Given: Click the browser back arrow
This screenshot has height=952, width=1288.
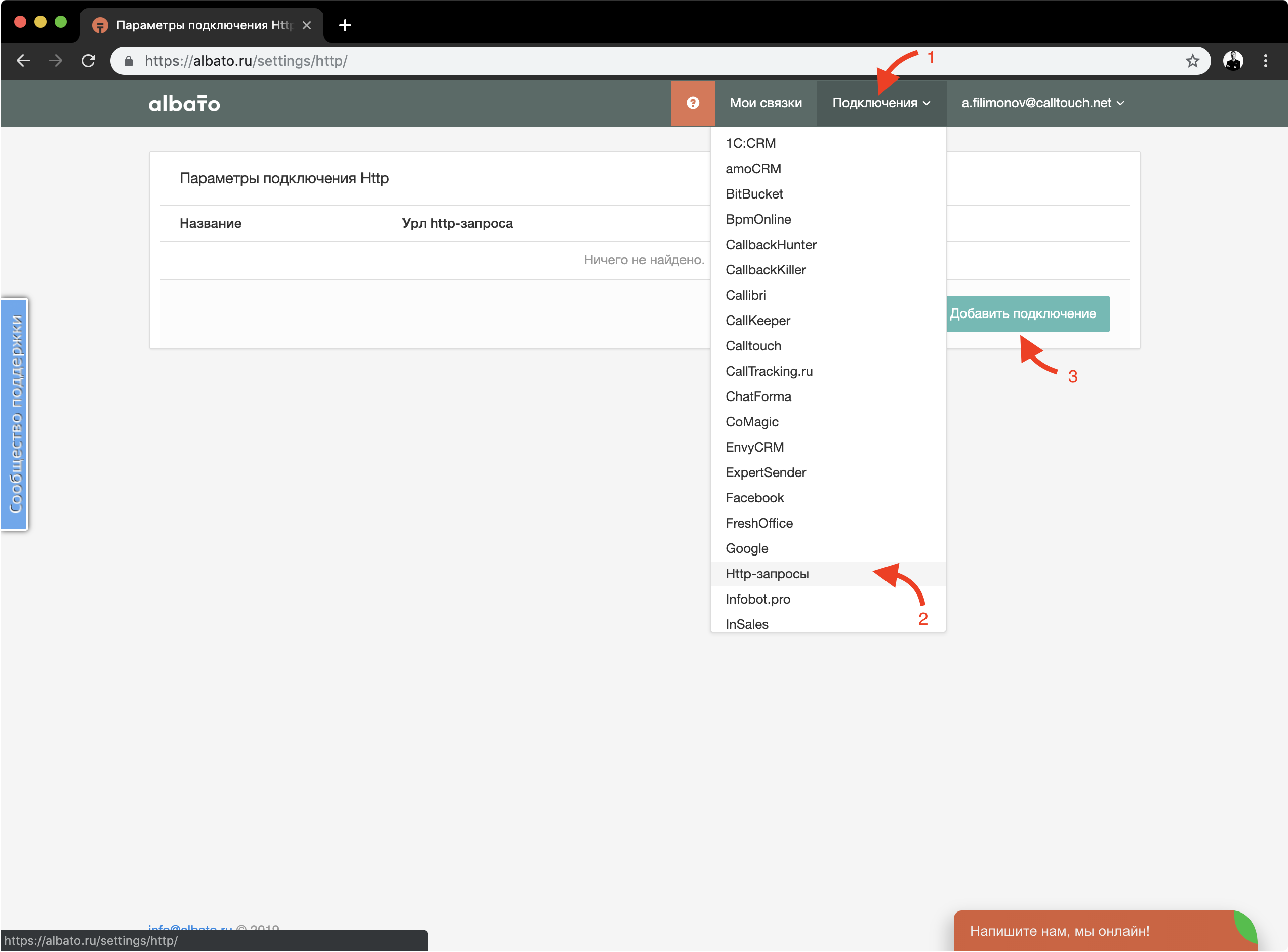Looking at the screenshot, I should [23, 60].
